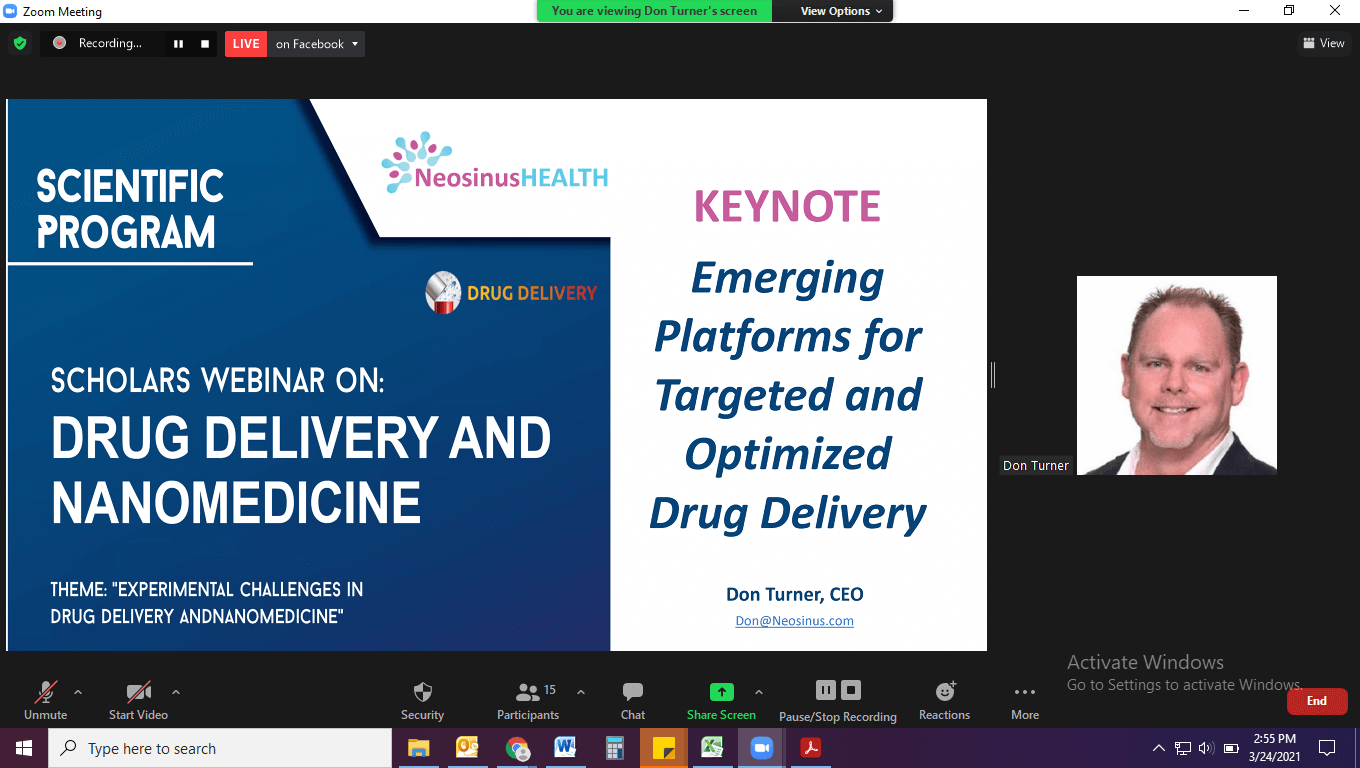
Task: Open LIVE on Facebook dropdown
Action: point(316,44)
